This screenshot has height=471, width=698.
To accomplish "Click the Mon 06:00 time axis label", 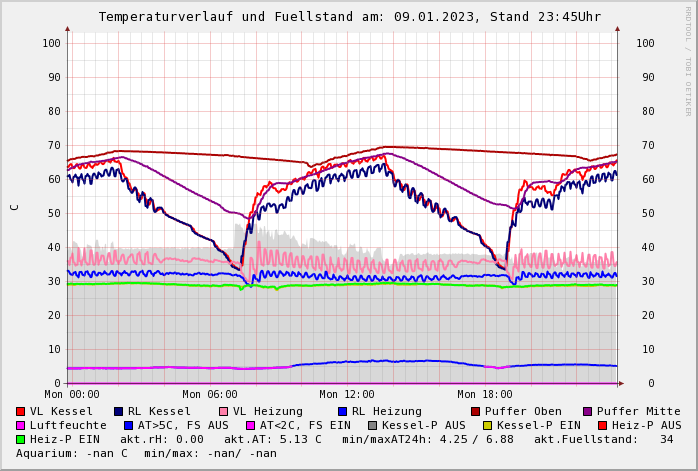I will [x=210, y=395].
